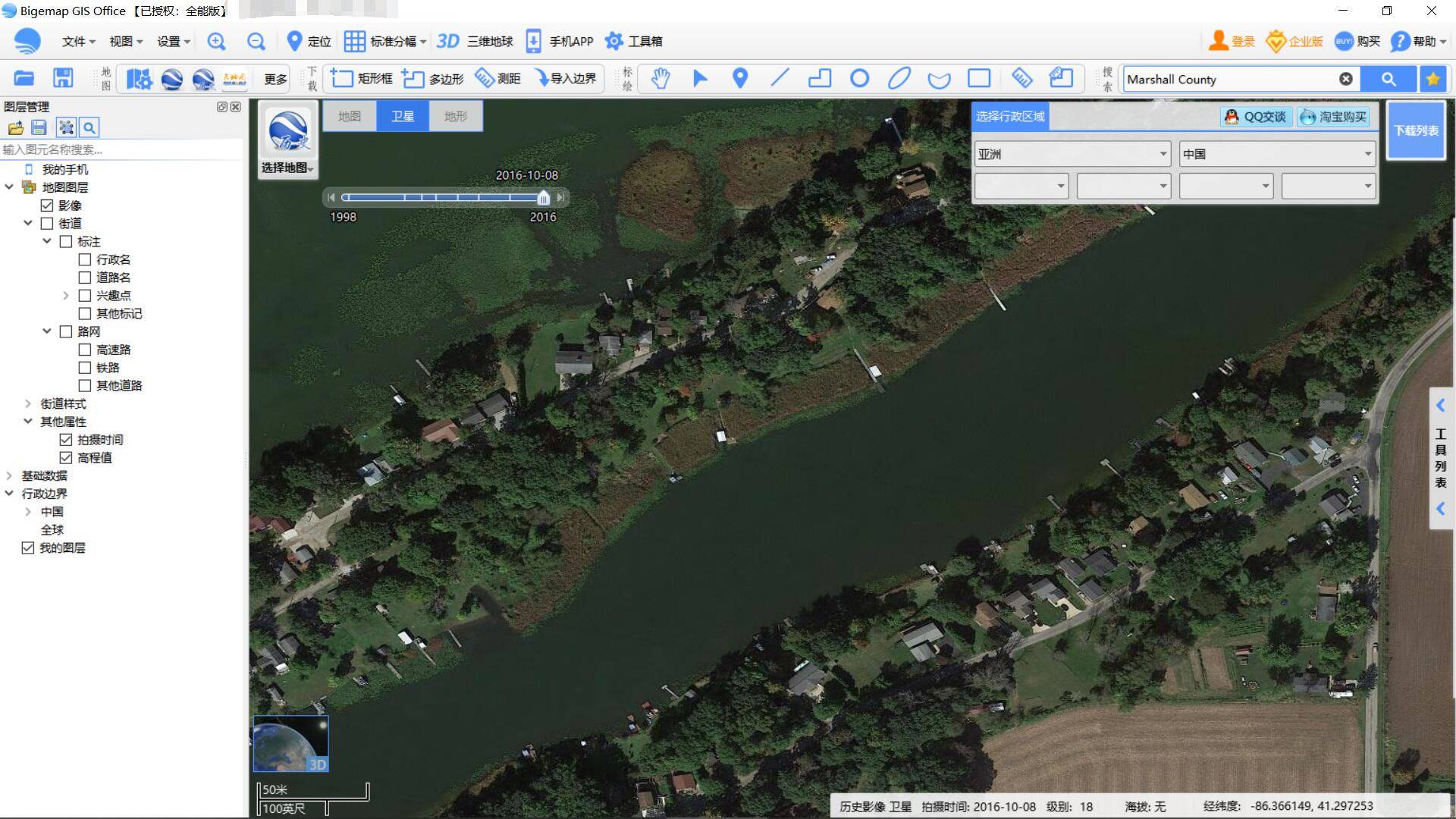Select the rectangle drawing tool

point(979,78)
